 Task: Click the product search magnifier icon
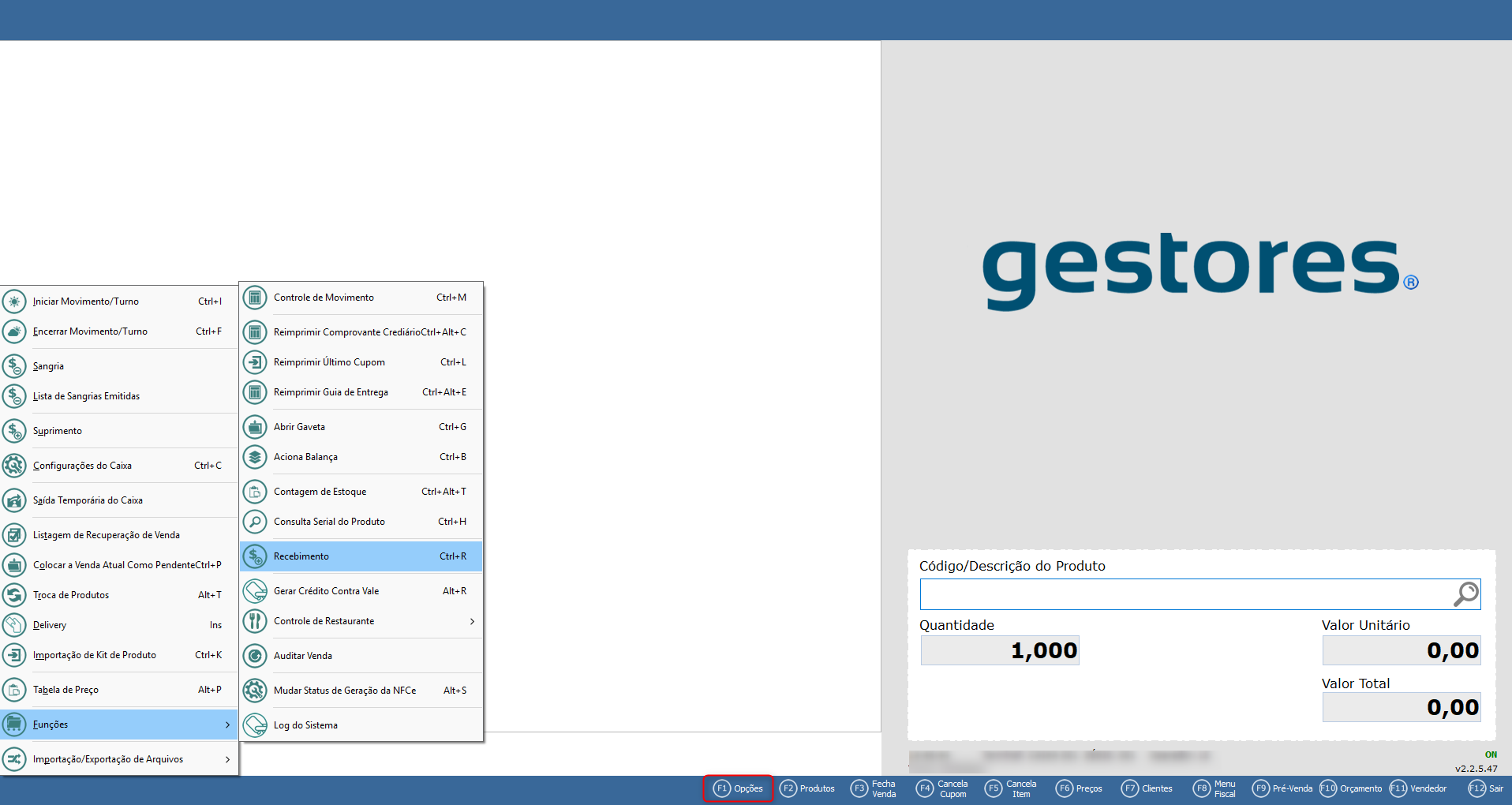1465,594
